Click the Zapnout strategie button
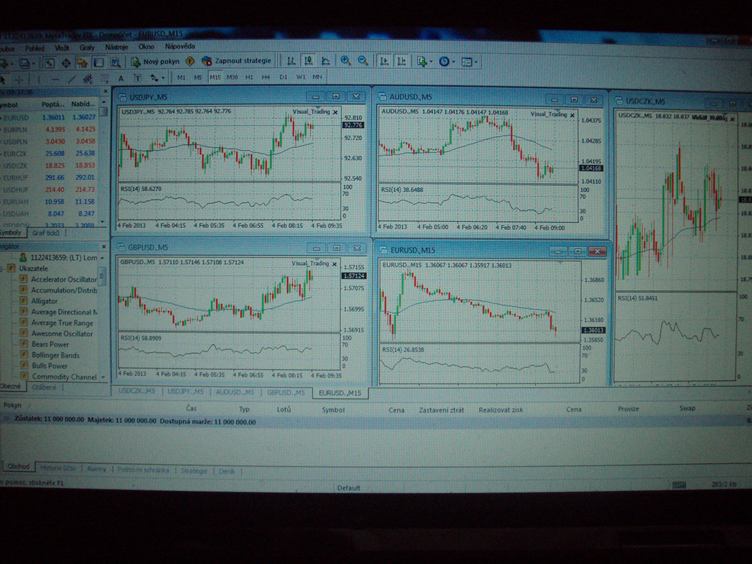This screenshot has height=564, width=752. (x=236, y=61)
